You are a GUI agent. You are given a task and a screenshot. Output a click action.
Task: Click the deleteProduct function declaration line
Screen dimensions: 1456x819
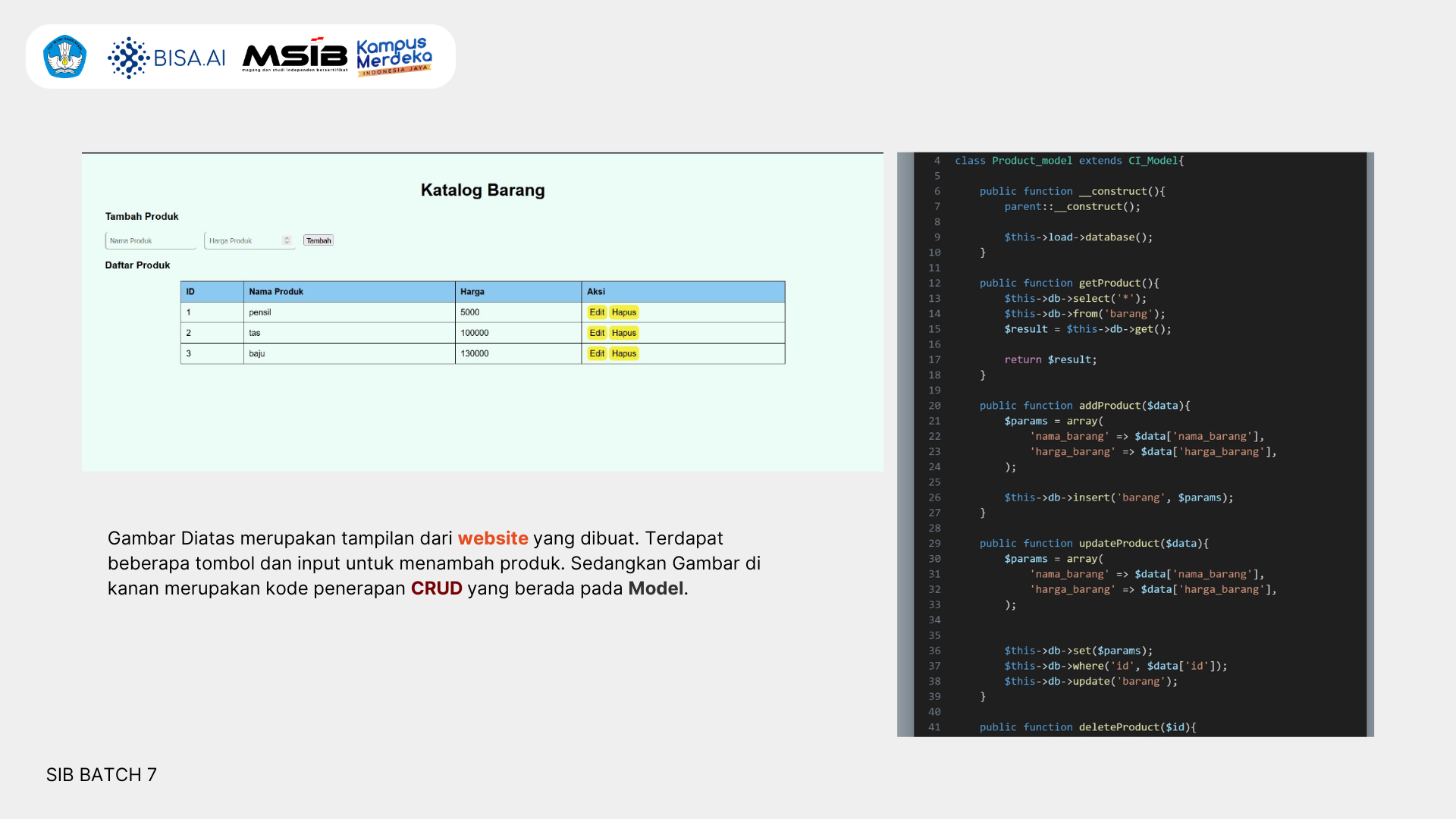click(x=1088, y=727)
